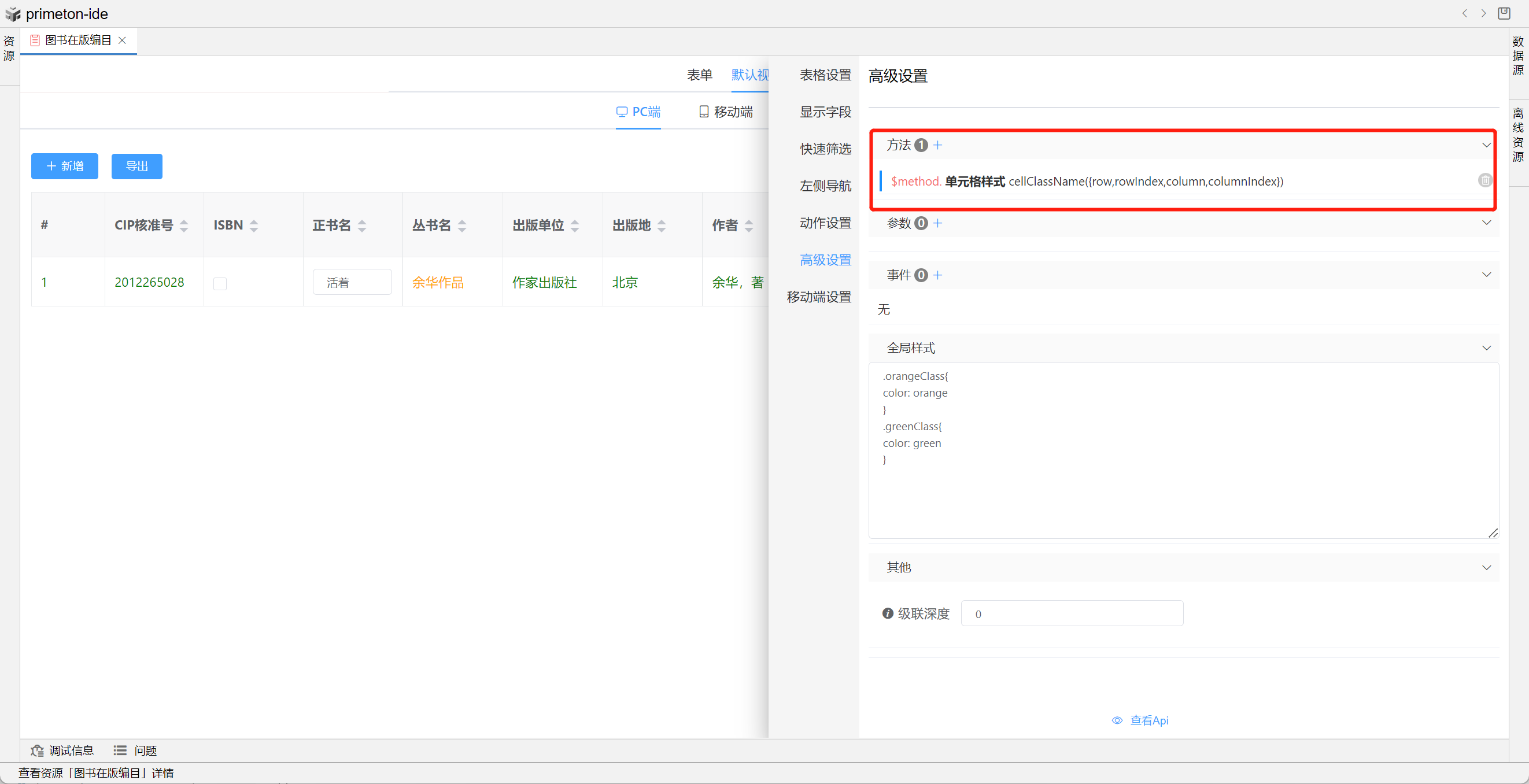Click the 导出 export button

point(136,166)
